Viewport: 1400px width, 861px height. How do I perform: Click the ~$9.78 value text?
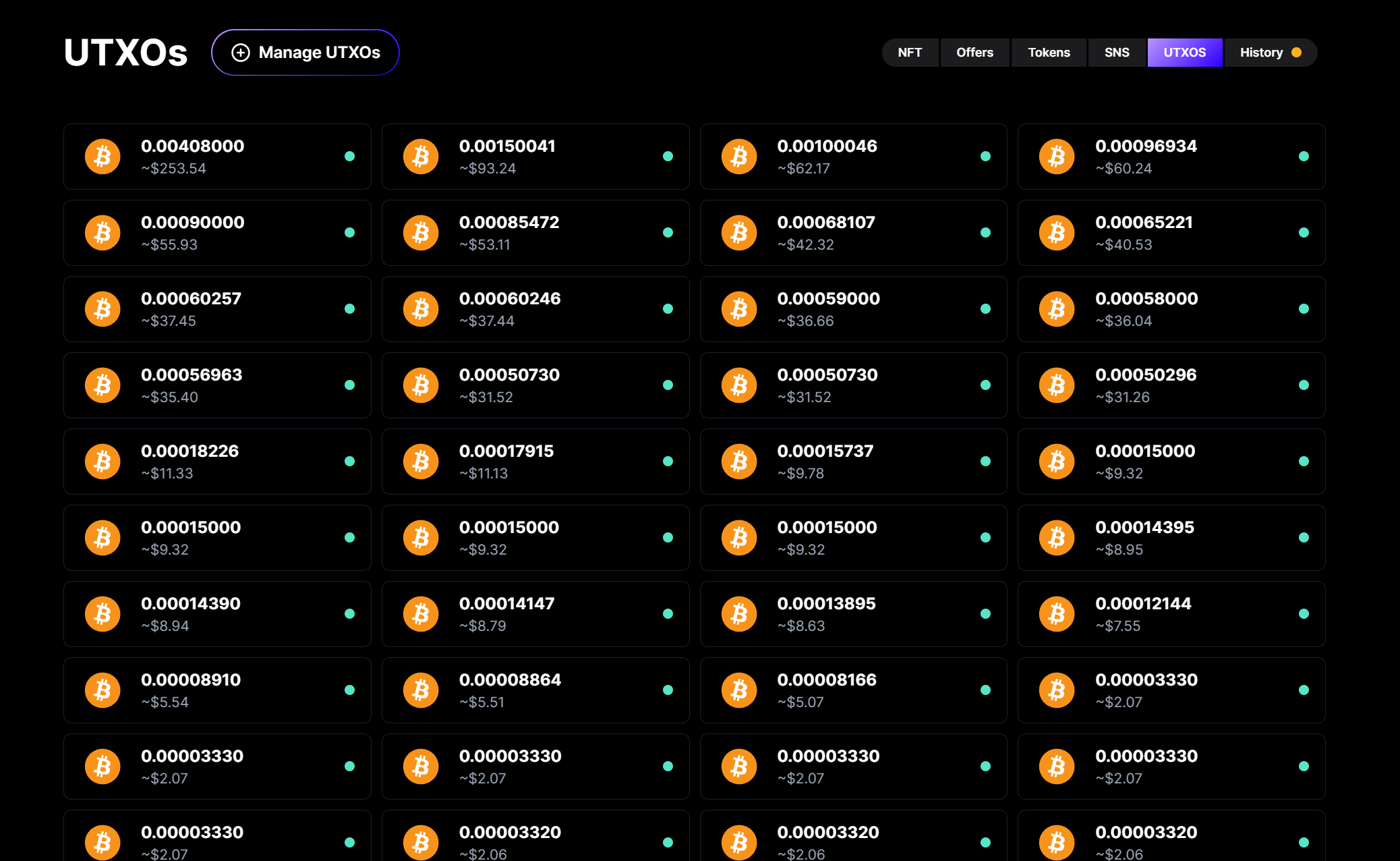point(800,474)
